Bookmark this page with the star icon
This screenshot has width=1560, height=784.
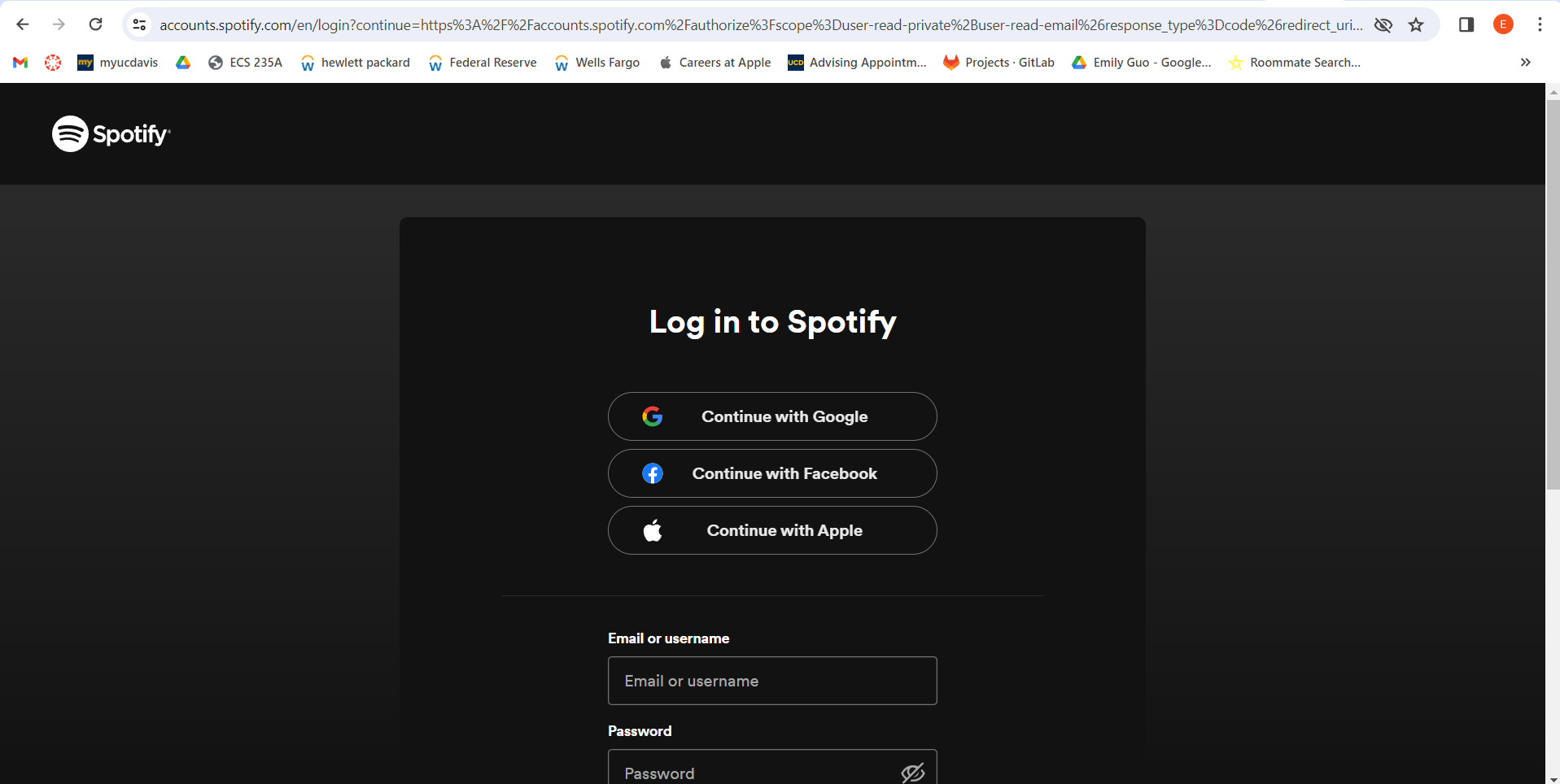click(1416, 24)
